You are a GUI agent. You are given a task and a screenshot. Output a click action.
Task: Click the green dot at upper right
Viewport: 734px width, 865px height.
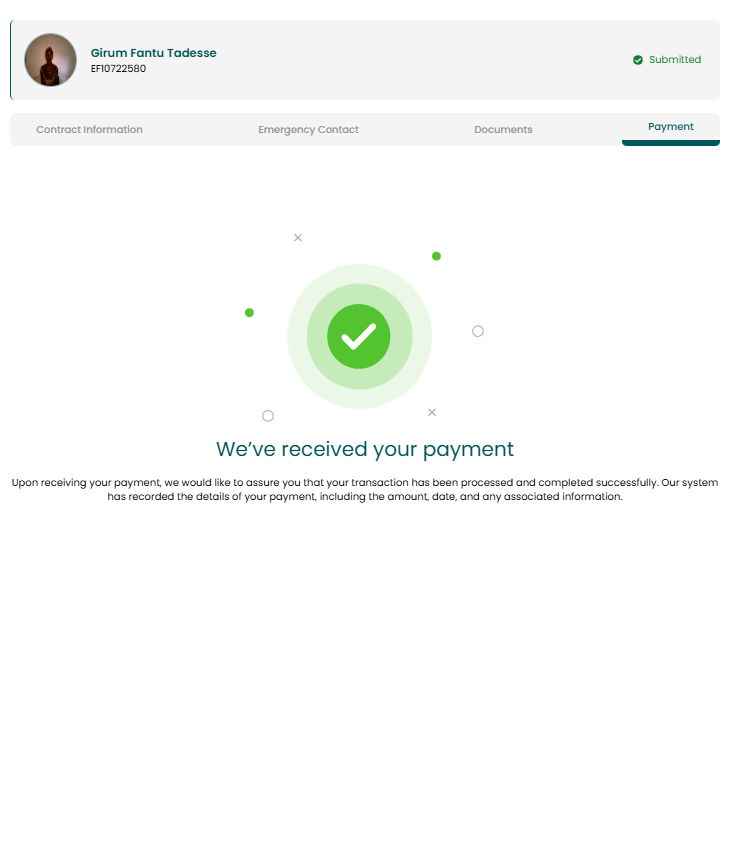436,256
